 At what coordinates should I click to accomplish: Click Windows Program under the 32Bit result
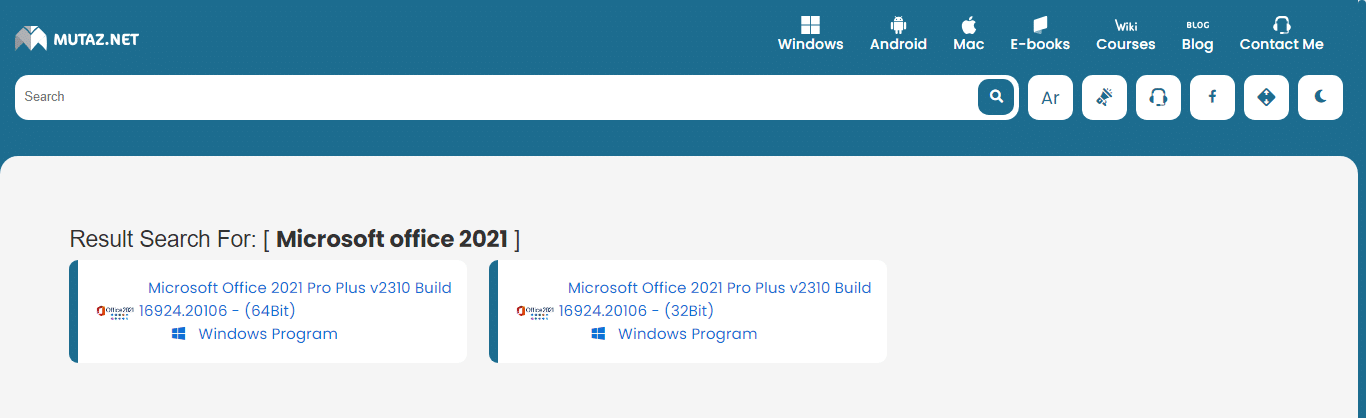pos(687,334)
